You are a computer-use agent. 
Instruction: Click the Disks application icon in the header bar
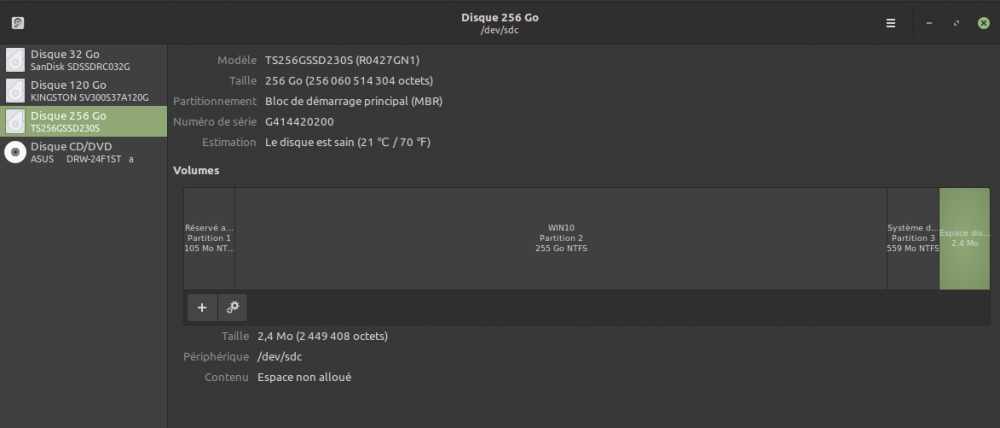tap(18, 23)
